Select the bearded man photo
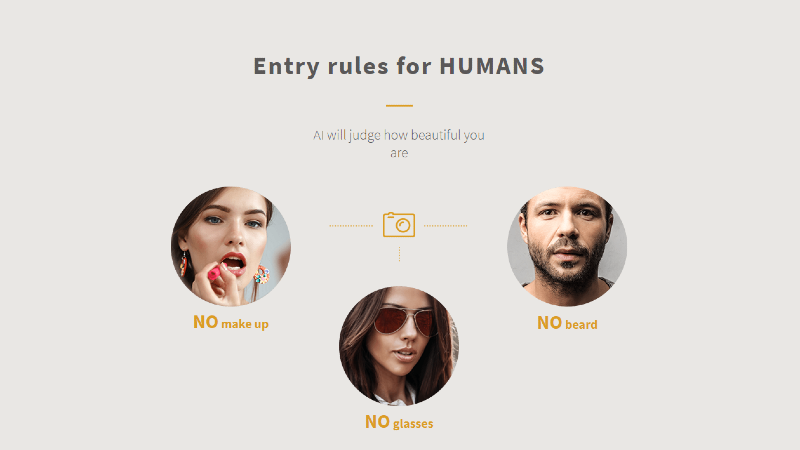Viewport: 800px width, 450px height. click(567, 246)
